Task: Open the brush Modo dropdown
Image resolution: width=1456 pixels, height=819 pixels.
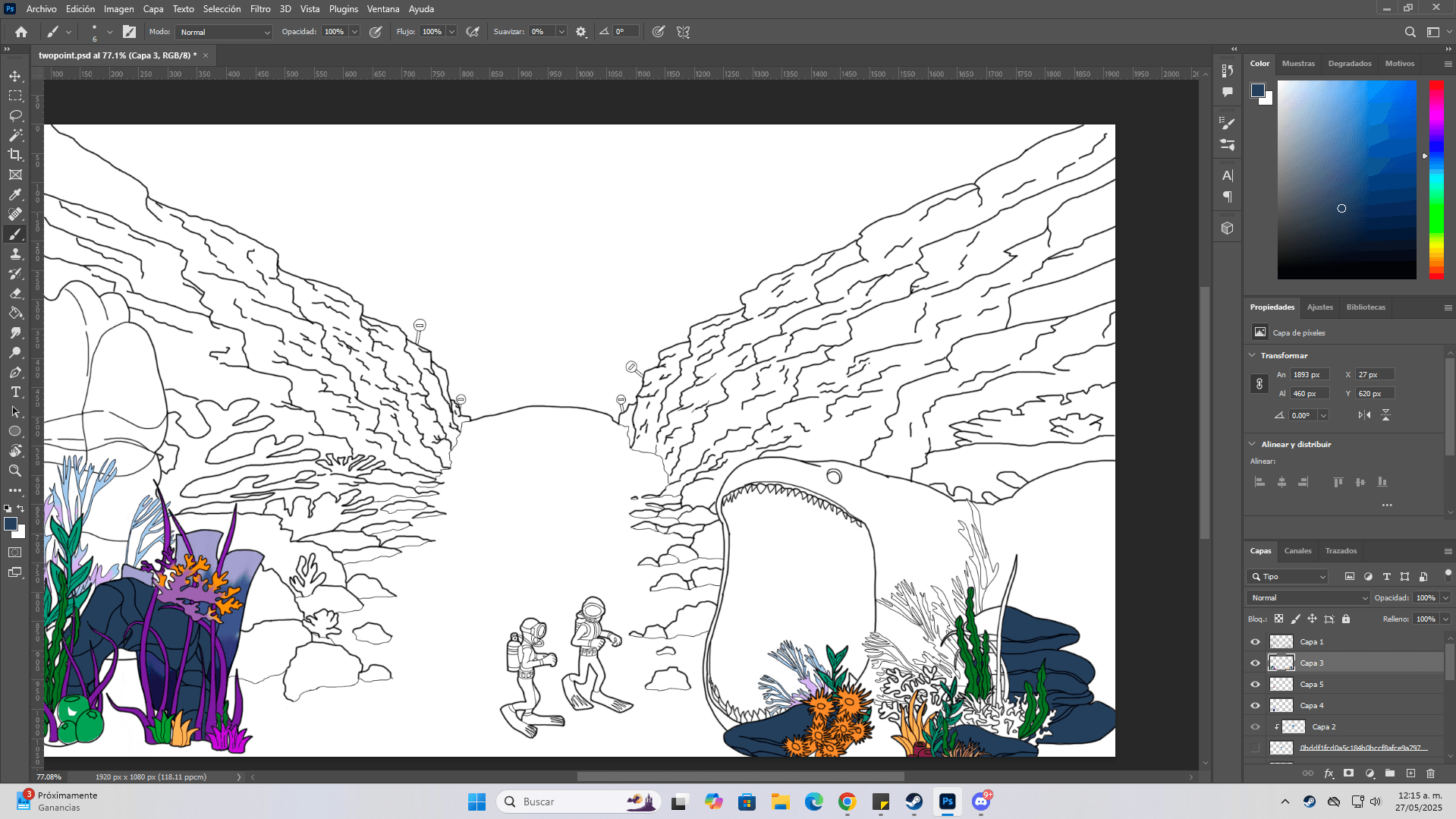Action: 225,32
